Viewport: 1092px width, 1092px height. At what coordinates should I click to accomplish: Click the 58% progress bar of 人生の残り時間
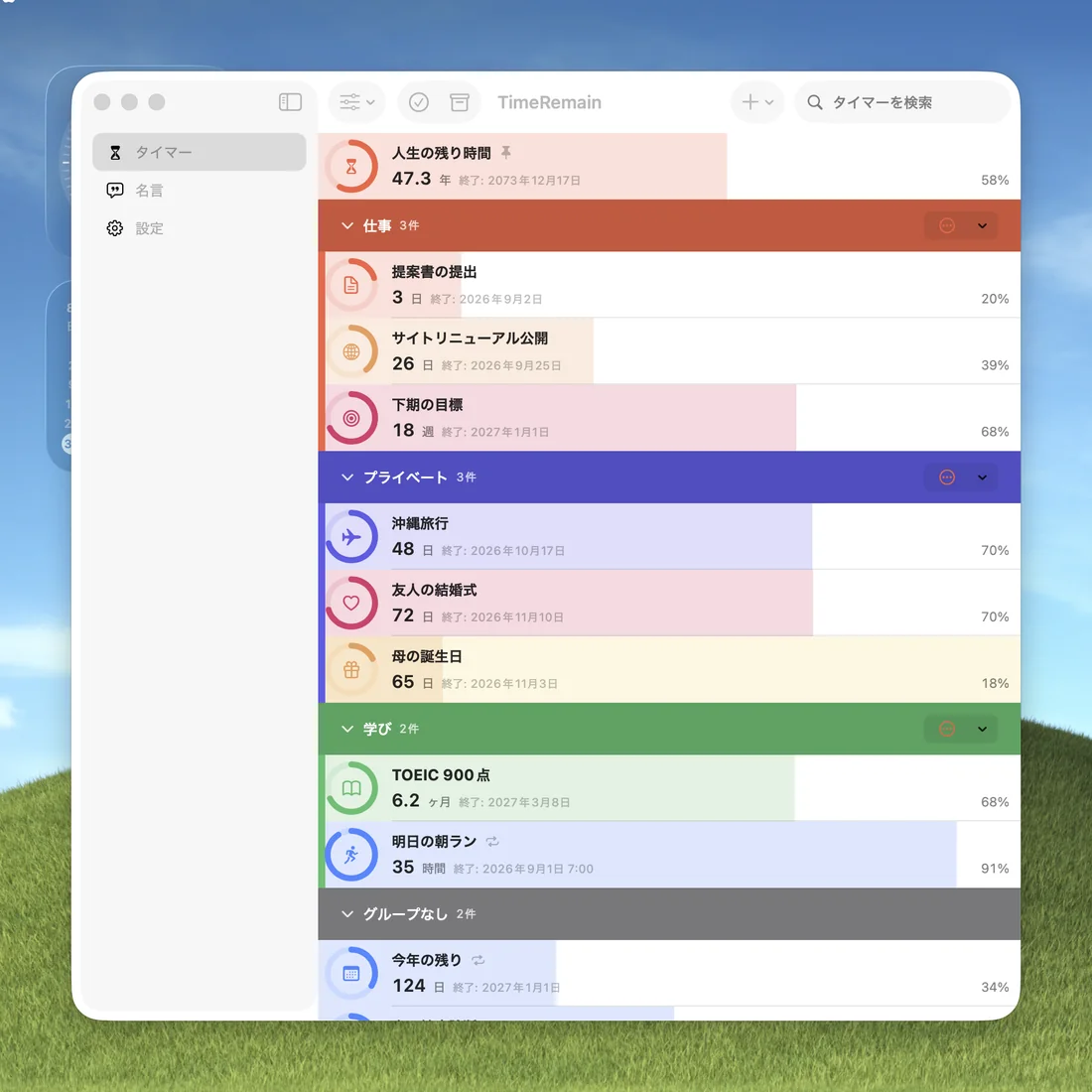(x=522, y=167)
